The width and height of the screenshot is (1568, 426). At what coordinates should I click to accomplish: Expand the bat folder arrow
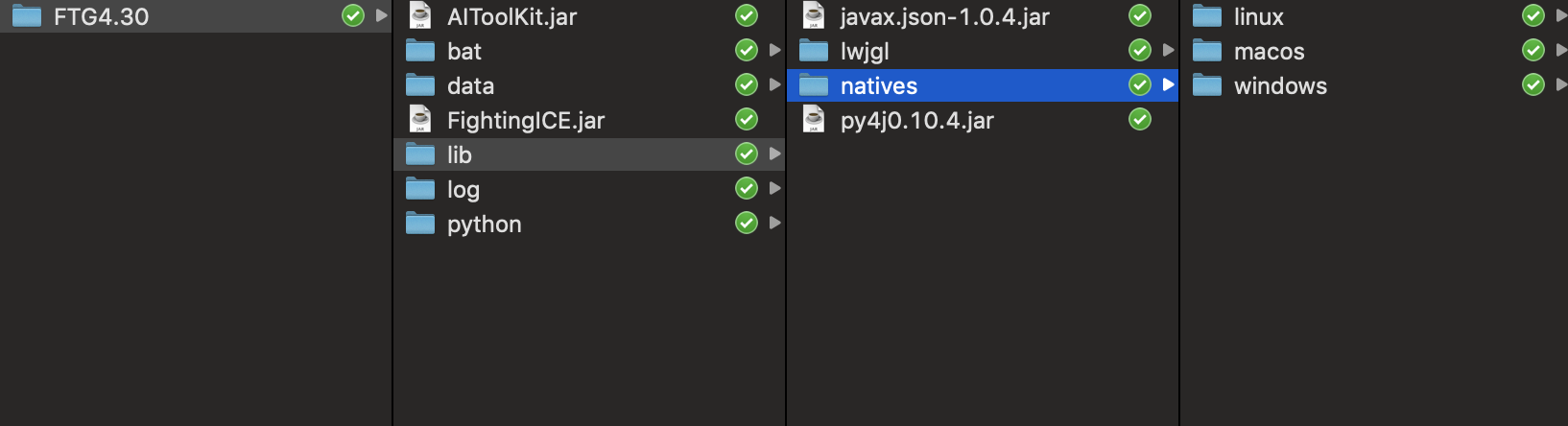pos(774,50)
